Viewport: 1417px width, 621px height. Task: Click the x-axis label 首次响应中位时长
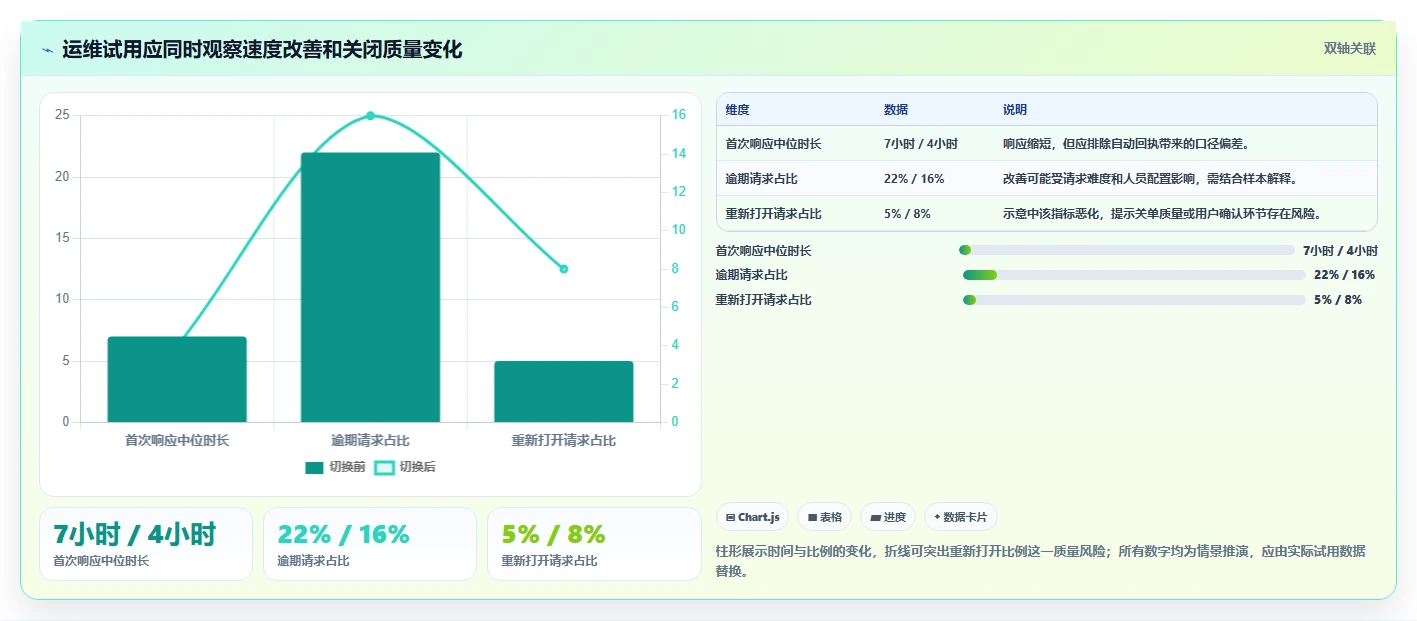177,440
